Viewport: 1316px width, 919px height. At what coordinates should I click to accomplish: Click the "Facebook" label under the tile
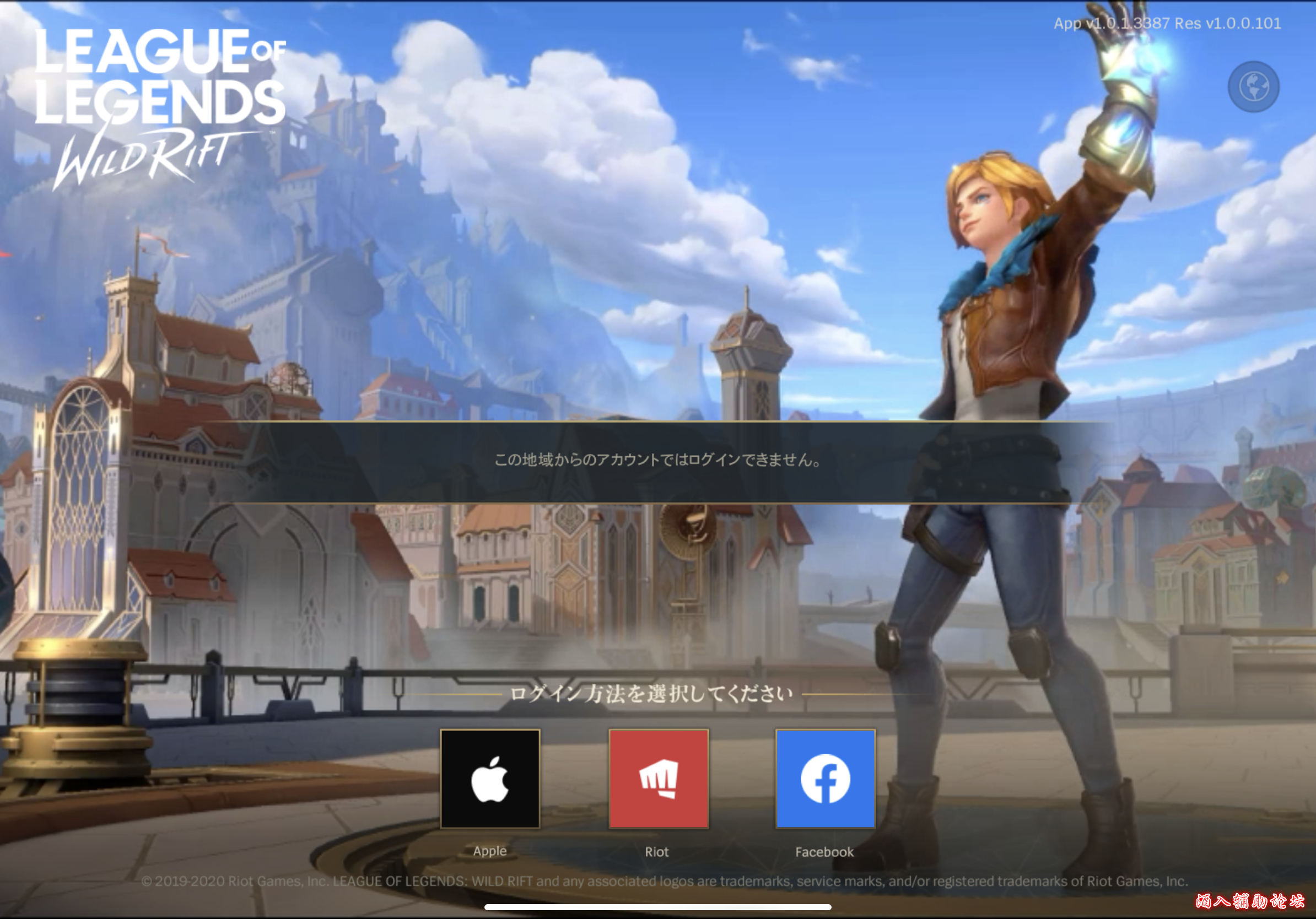tap(824, 852)
